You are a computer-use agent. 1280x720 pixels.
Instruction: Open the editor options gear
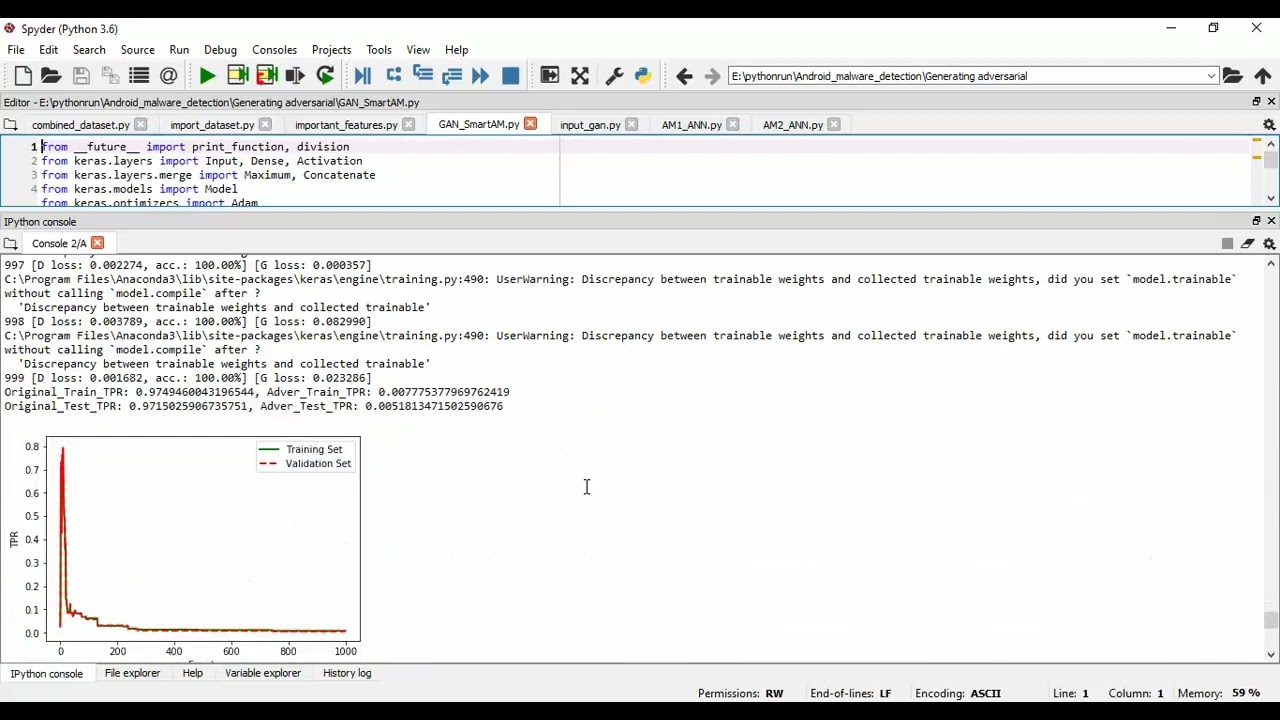tap(1269, 125)
